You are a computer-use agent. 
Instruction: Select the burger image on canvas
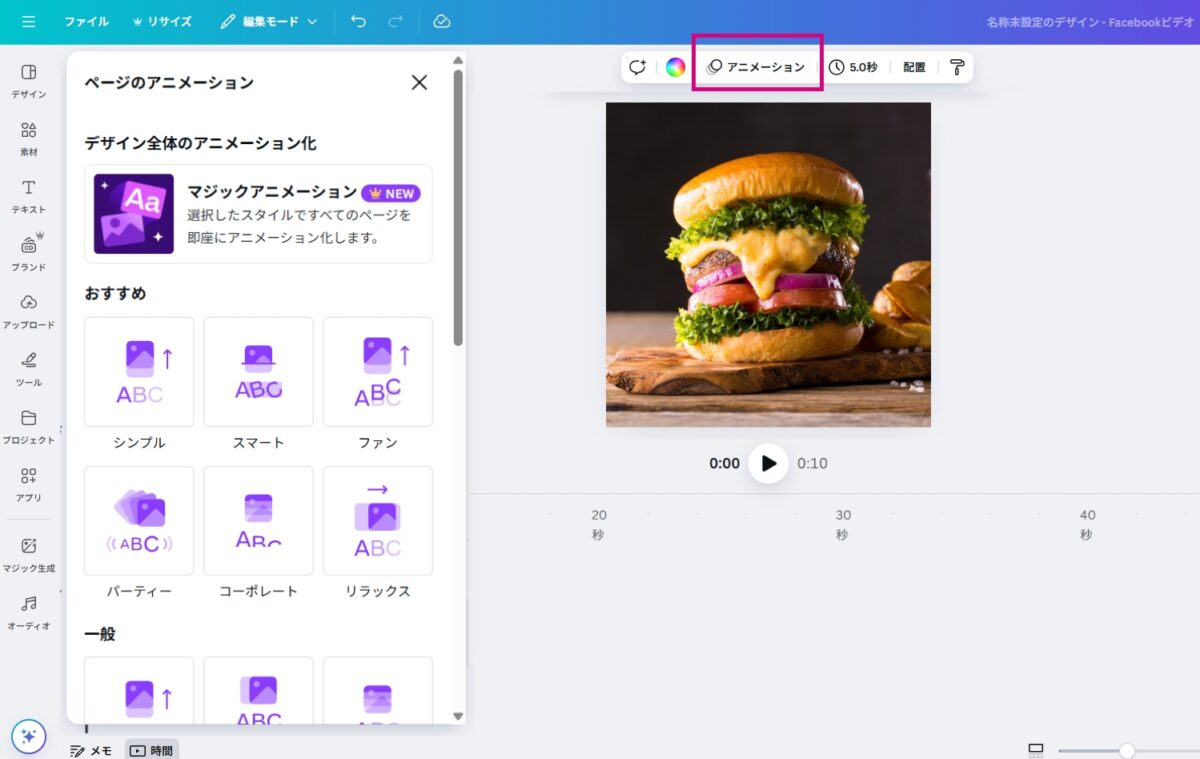point(768,264)
